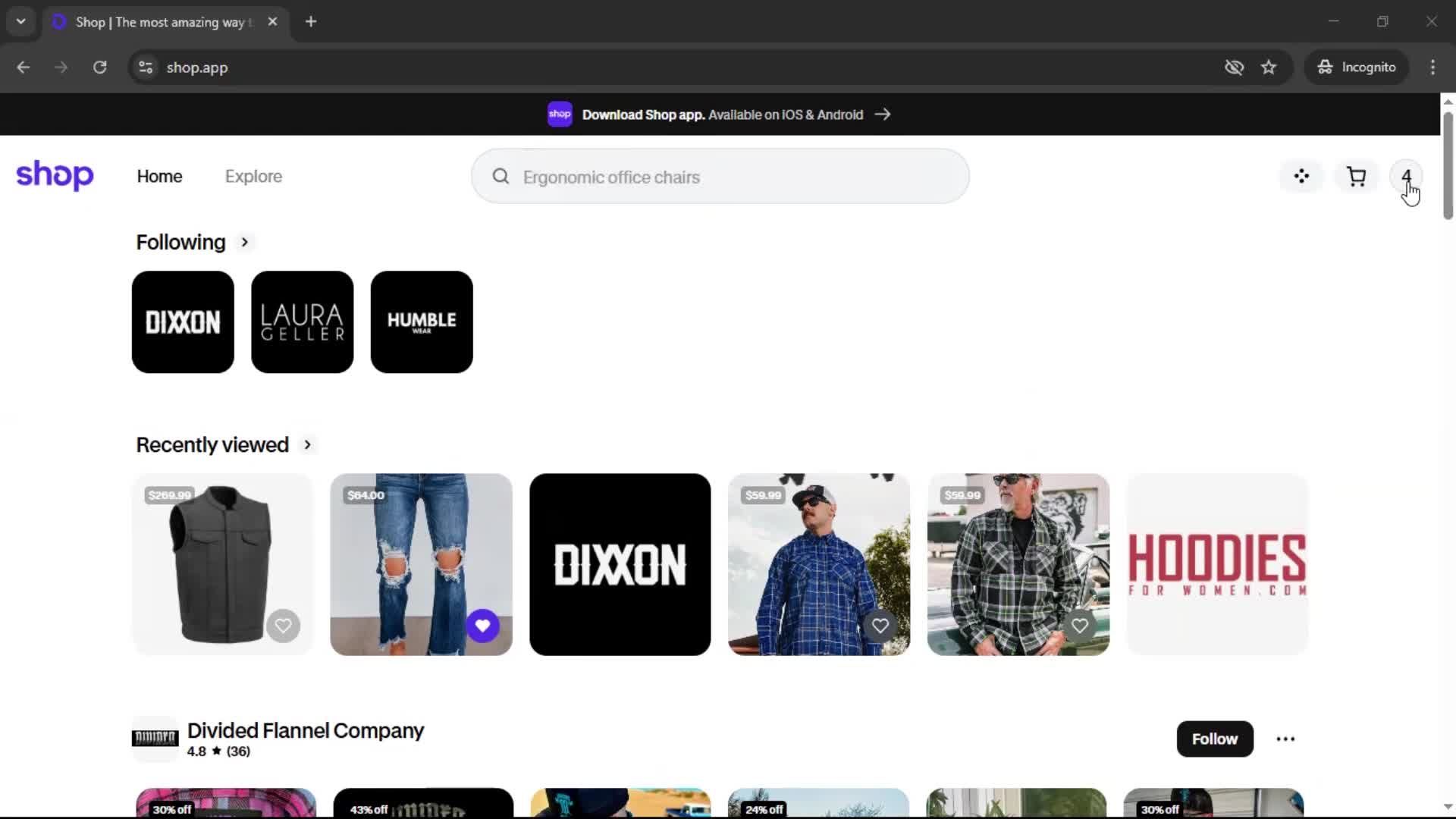Open the Laura Geller store thumbnail
This screenshot has height=819, width=1456.
pyautogui.click(x=302, y=322)
